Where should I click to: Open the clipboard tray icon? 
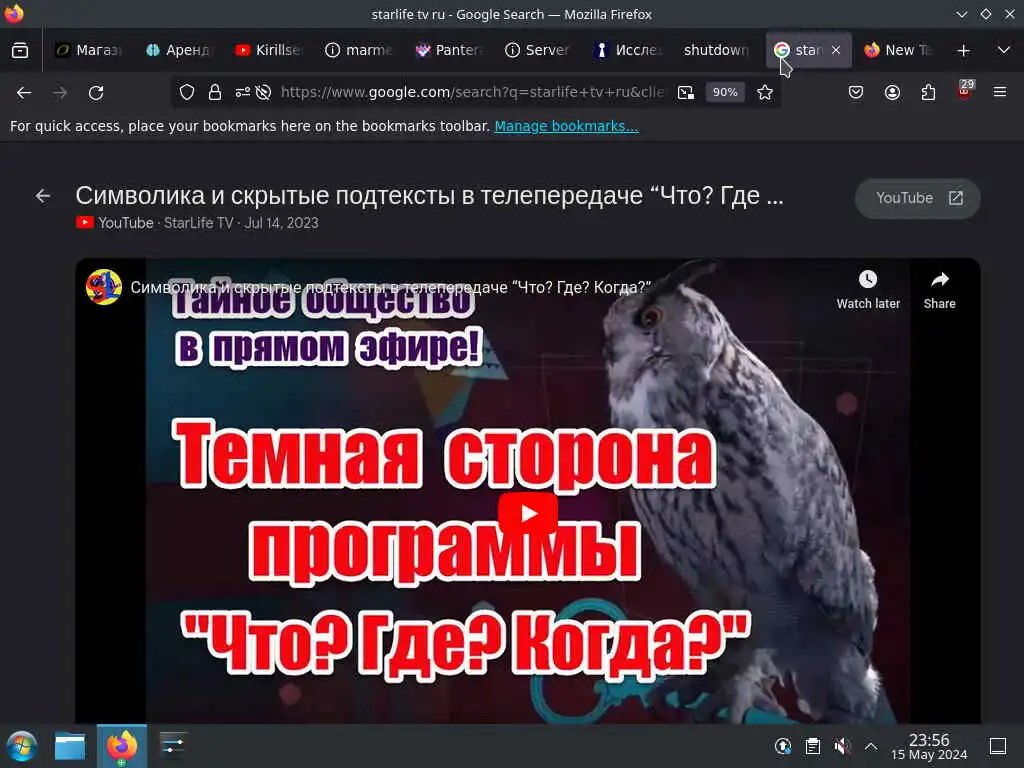pyautogui.click(x=812, y=746)
